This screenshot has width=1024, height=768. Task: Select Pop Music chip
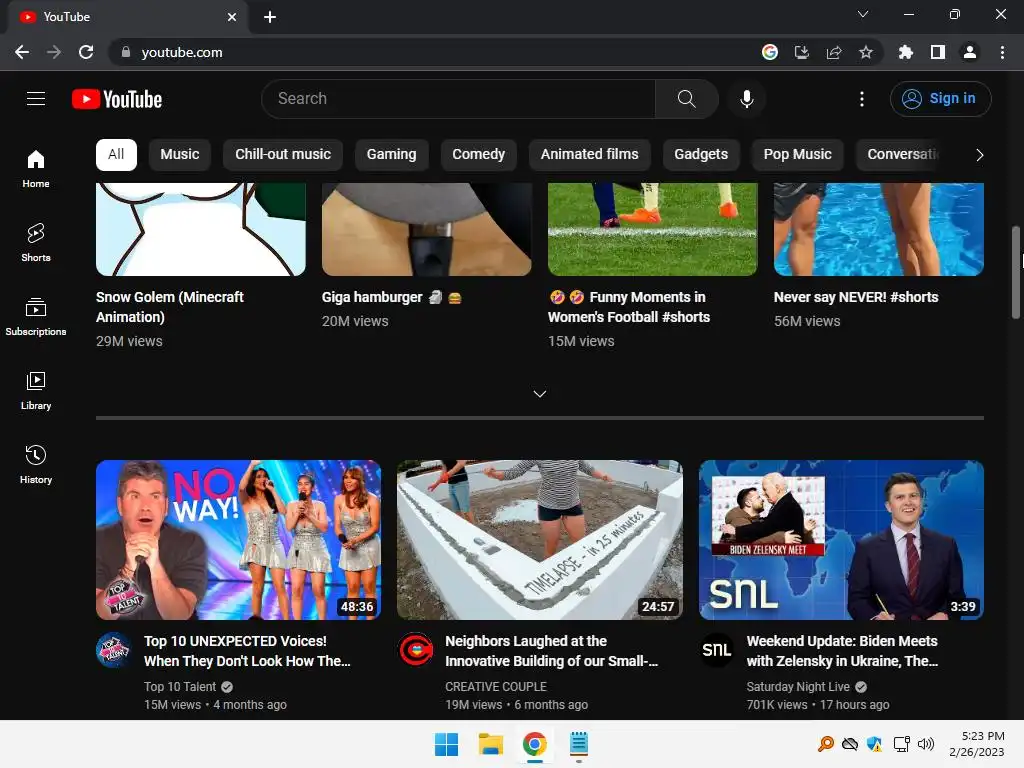coord(797,155)
